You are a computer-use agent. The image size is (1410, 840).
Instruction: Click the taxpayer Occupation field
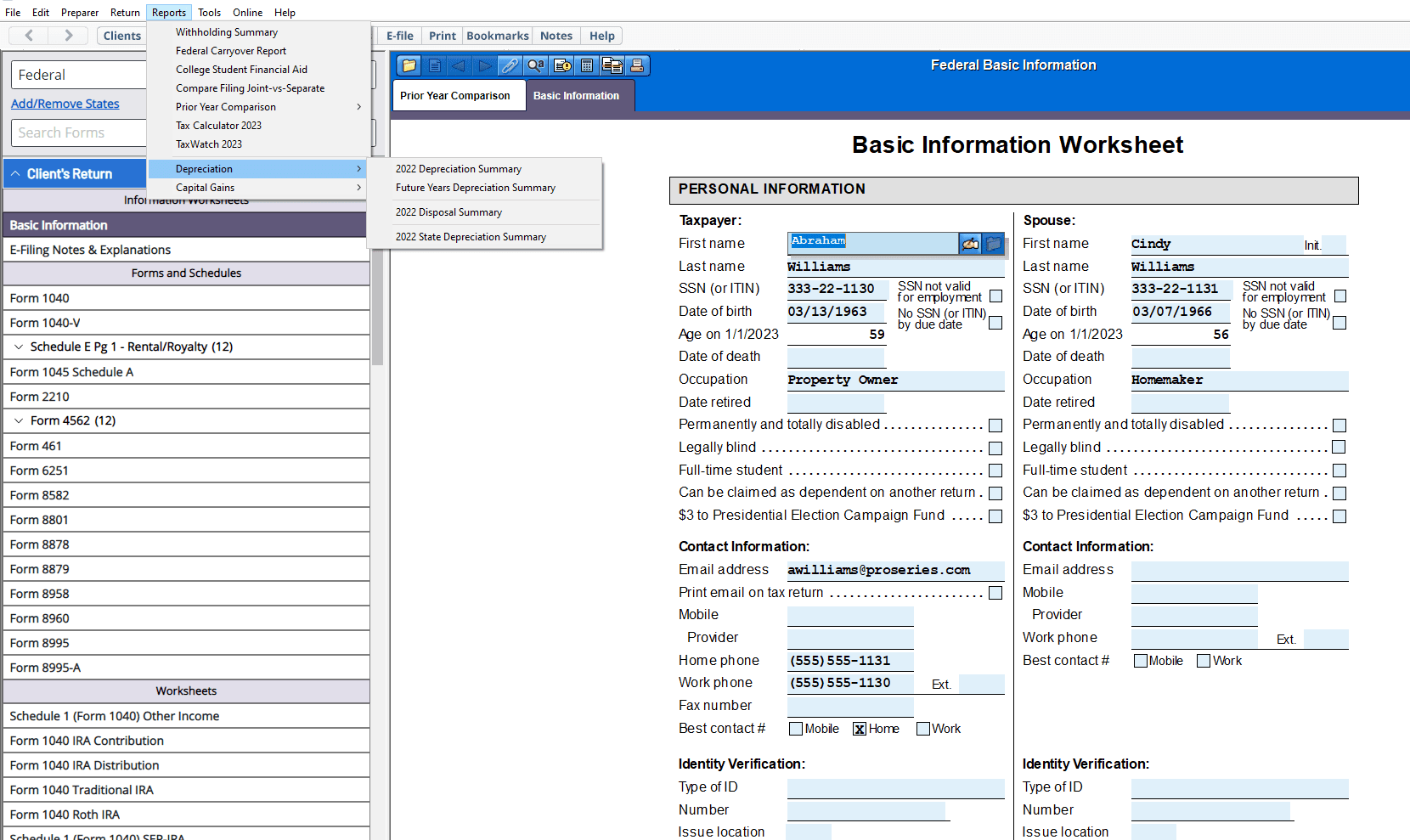click(894, 380)
